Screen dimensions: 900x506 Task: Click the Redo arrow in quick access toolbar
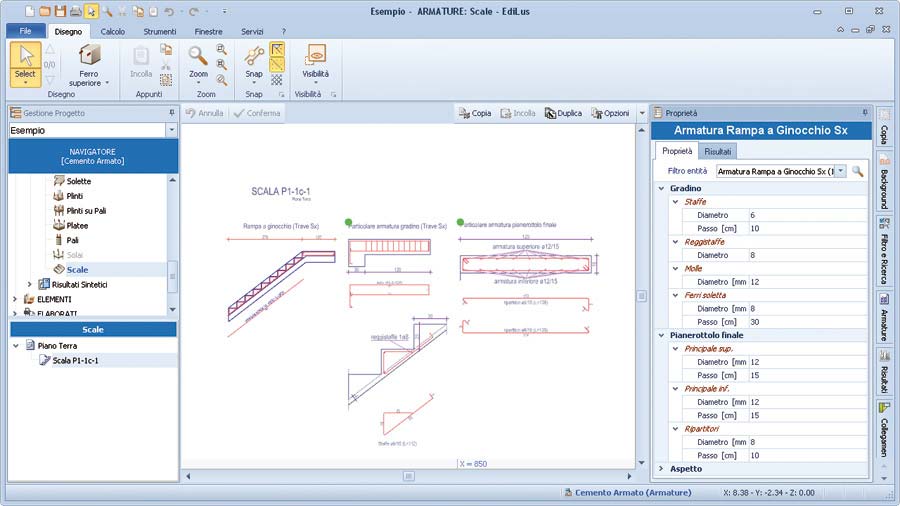click(194, 11)
